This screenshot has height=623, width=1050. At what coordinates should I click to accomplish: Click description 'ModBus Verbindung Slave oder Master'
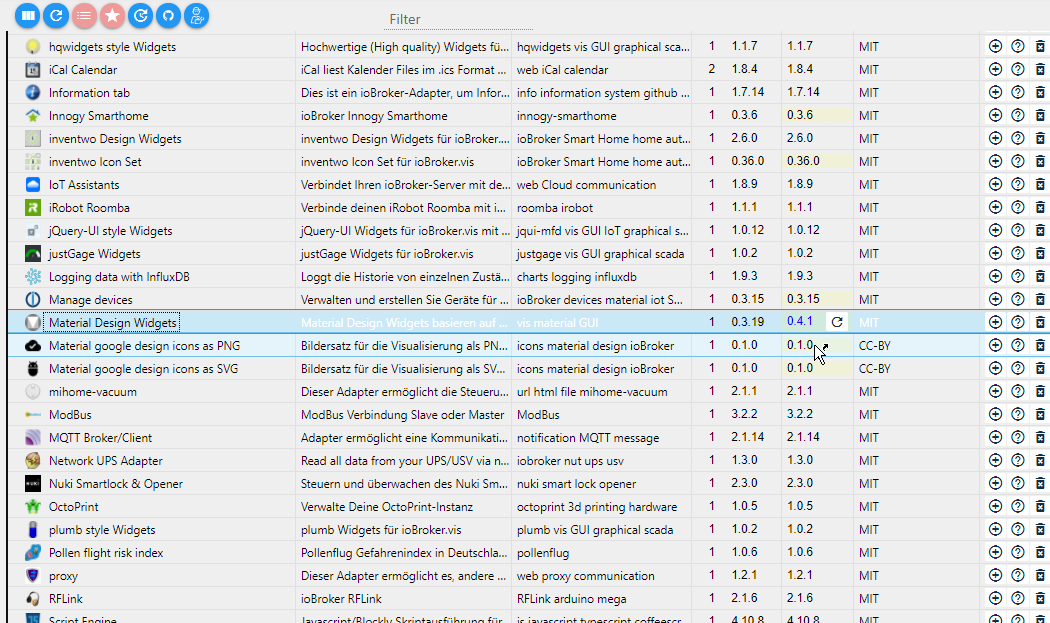(x=402, y=415)
